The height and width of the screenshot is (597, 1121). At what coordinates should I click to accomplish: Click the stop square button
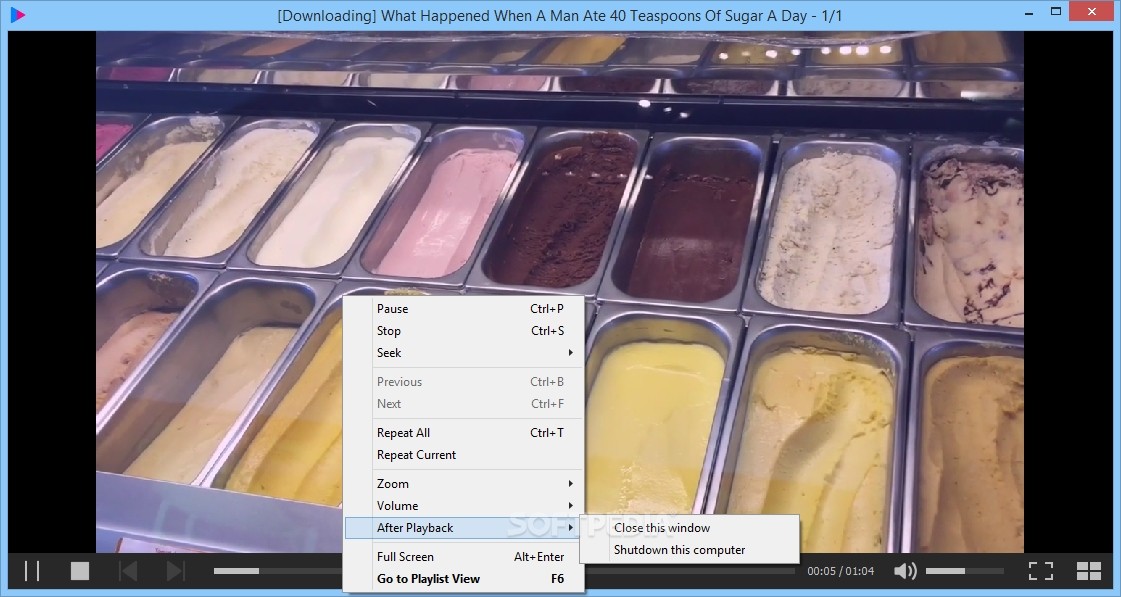[x=80, y=571]
